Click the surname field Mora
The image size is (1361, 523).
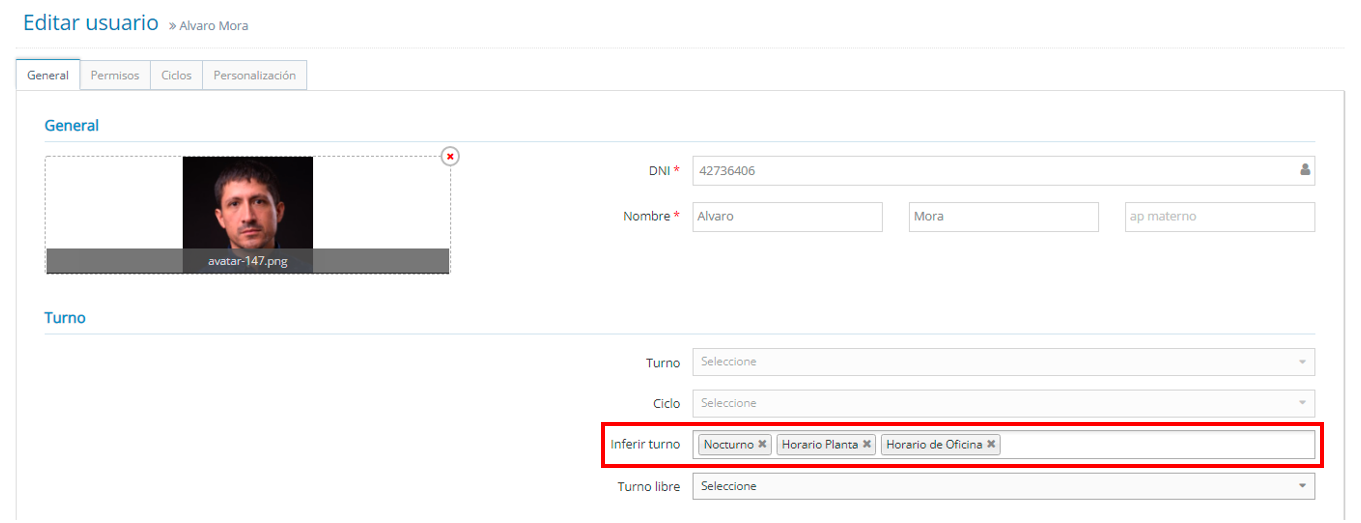coord(1002,217)
